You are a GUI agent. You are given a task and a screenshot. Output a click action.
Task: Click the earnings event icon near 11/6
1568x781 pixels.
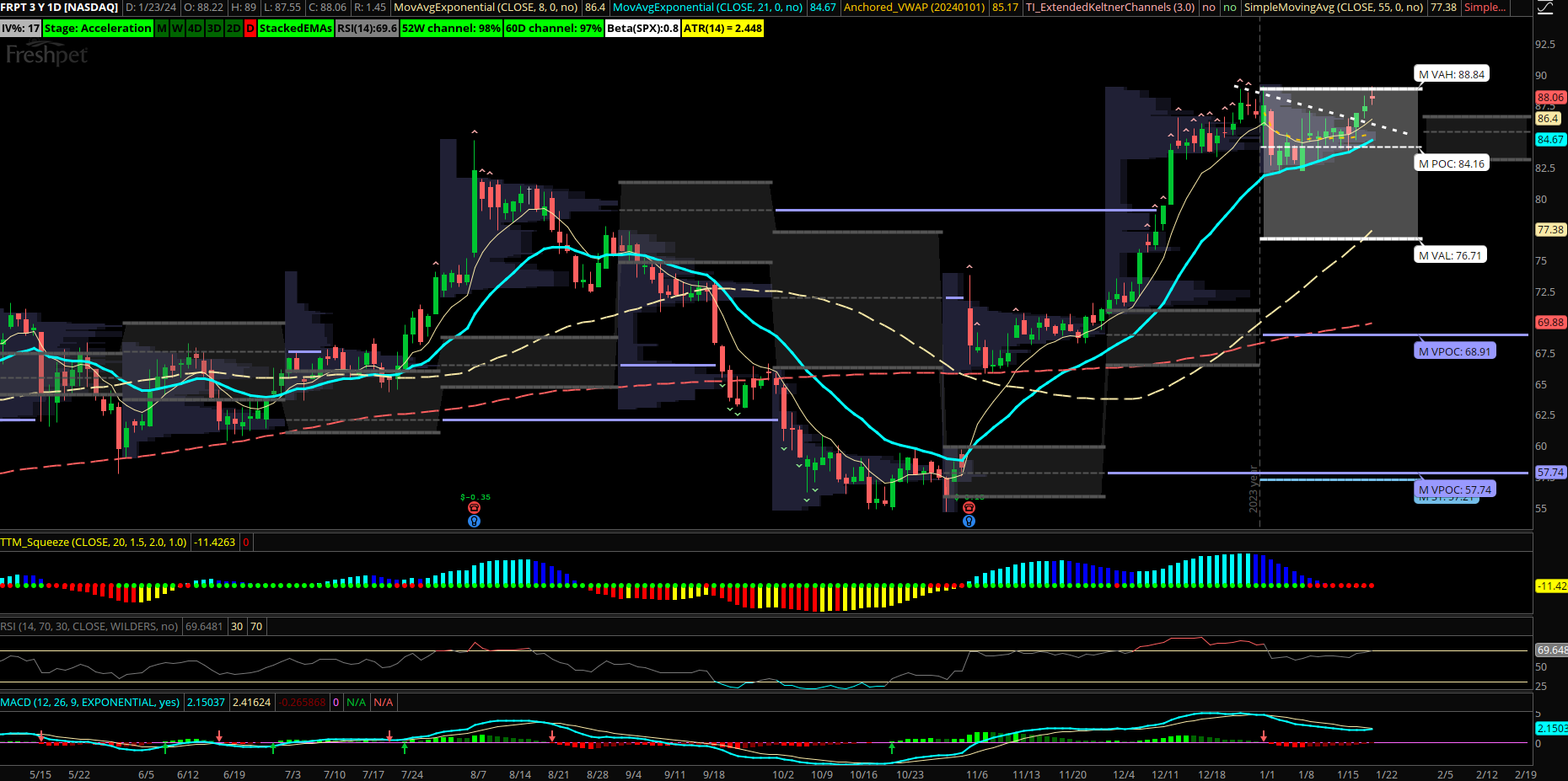[969, 508]
